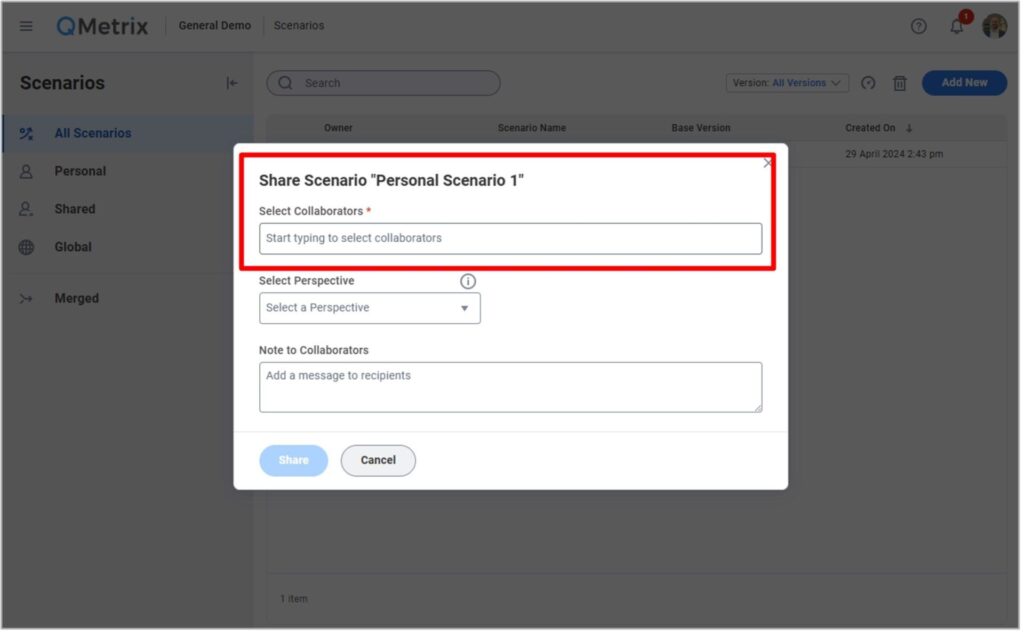Go to Personal scenarios
Viewport: 1024px width, 632px height.
[x=80, y=171]
